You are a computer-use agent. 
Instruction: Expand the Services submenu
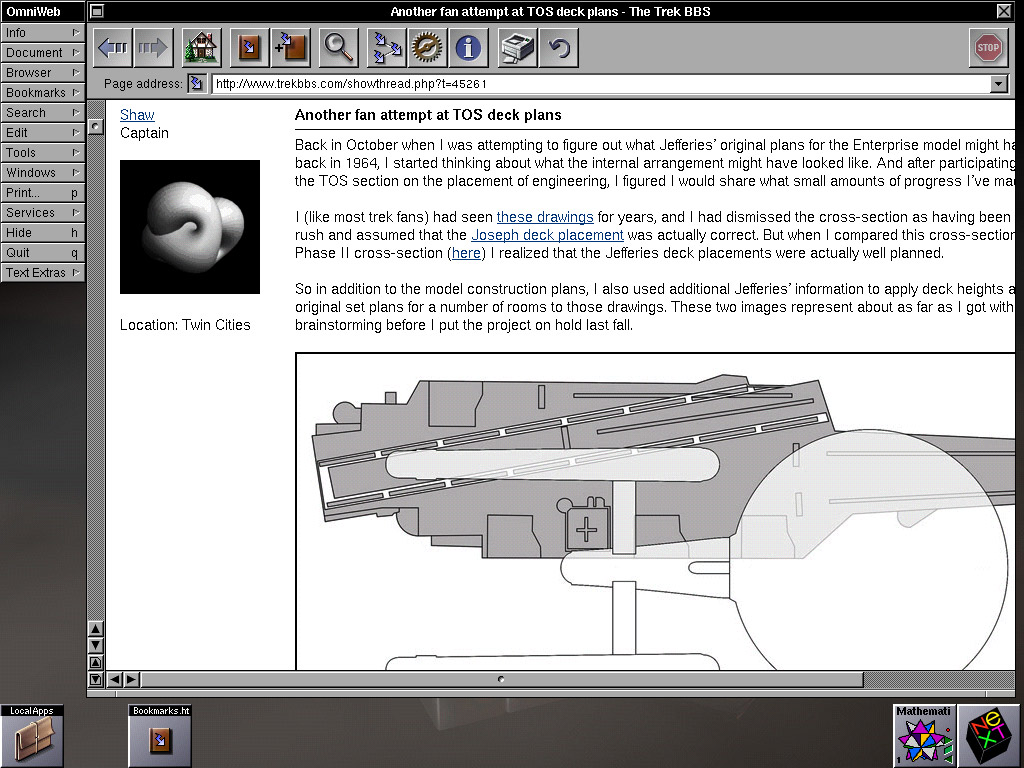coord(42,213)
